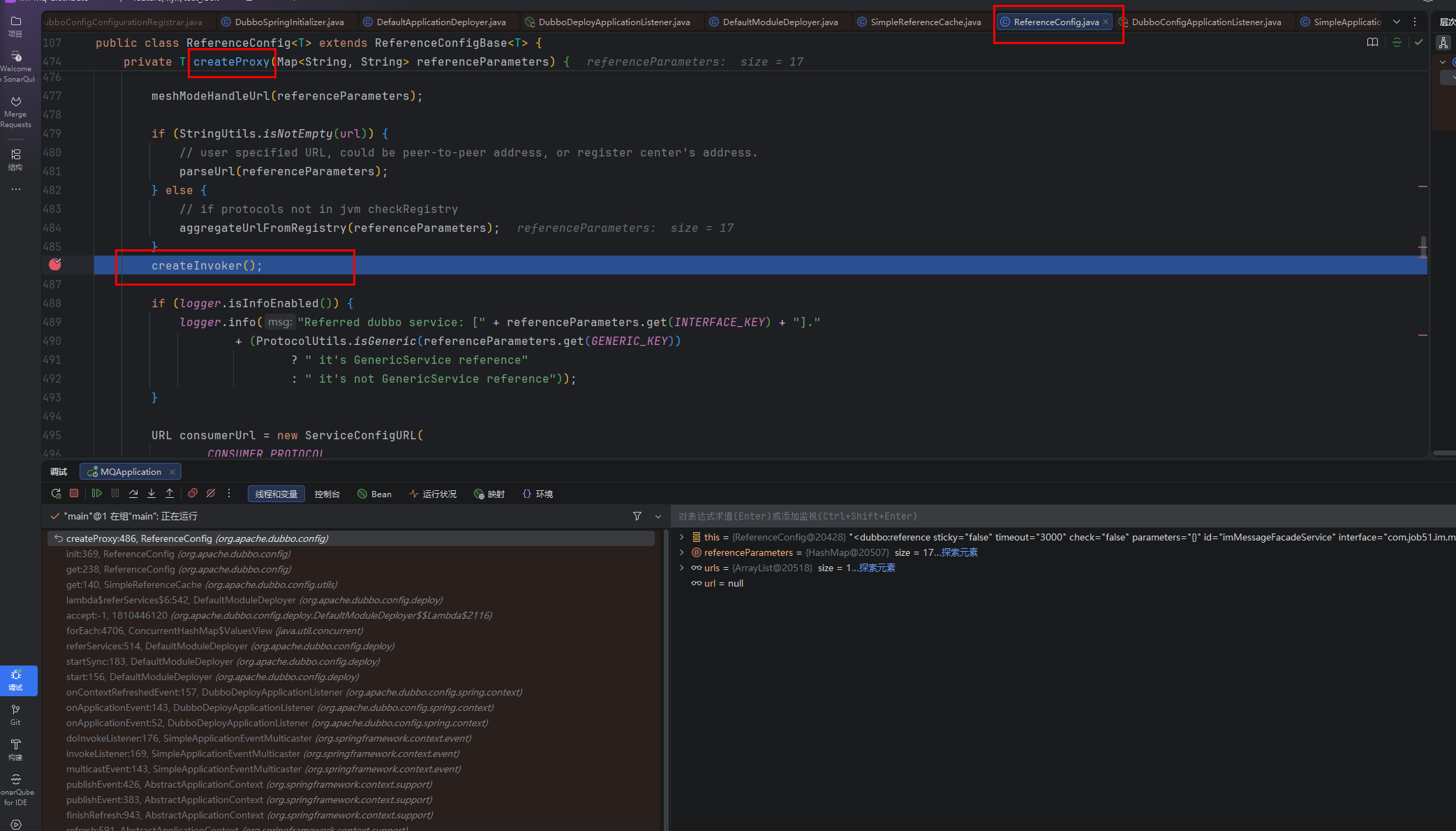Click the Step Over debugger icon

coord(133,494)
